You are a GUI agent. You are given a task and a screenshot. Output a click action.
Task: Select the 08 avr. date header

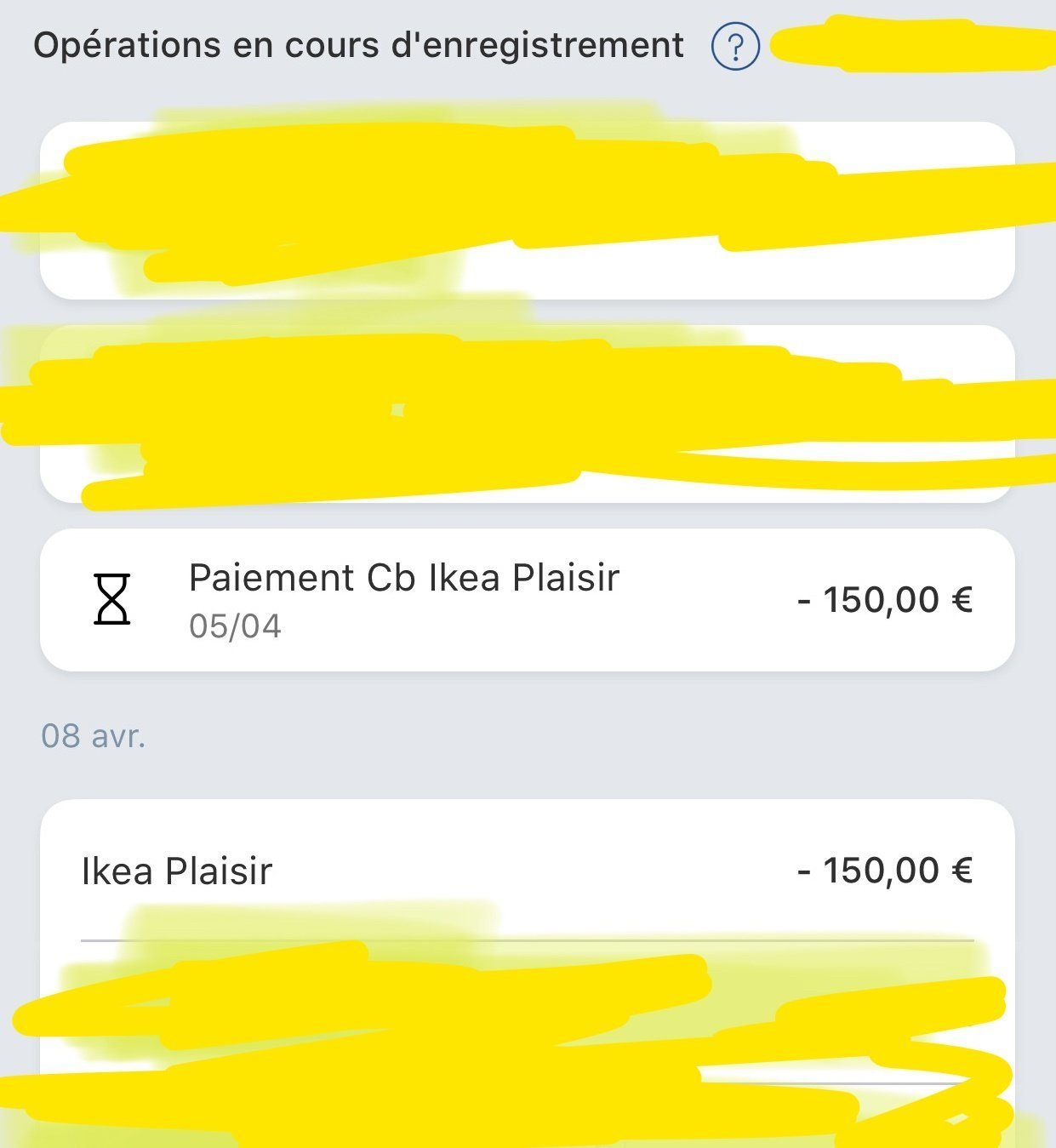(x=94, y=736)
